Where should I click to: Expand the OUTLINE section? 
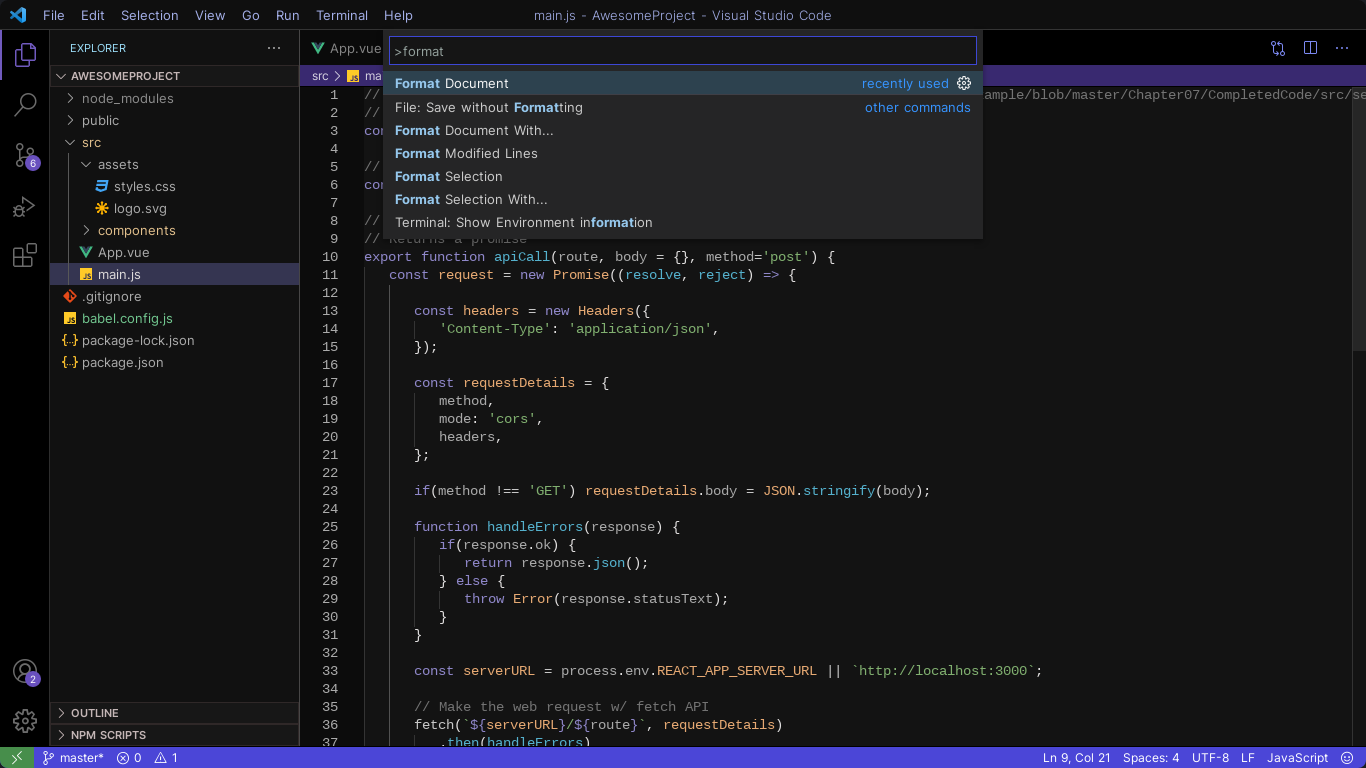click(x=174, y=713)
